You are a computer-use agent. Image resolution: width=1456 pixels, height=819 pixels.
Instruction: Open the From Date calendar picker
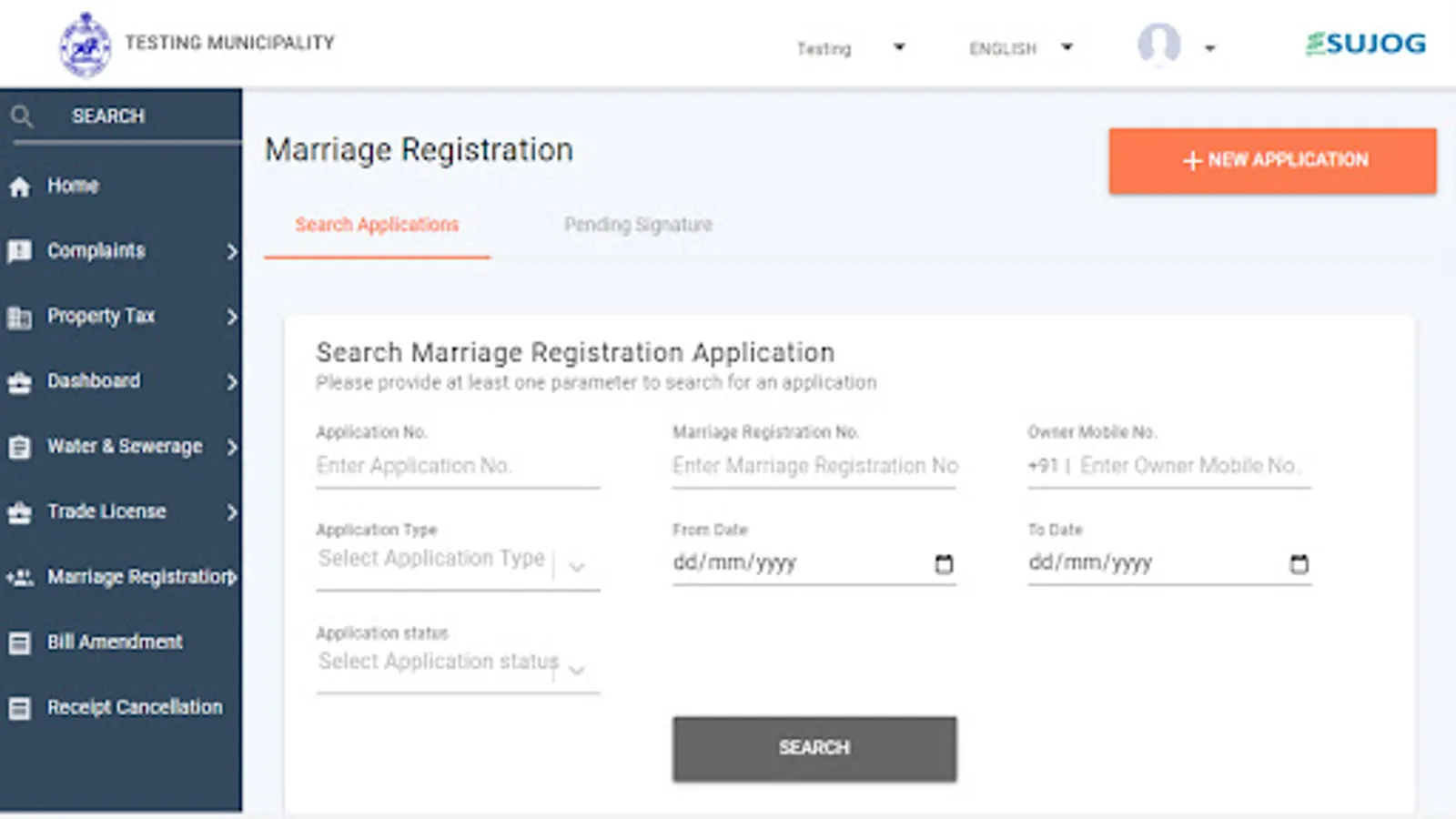(x=944, y=564)
